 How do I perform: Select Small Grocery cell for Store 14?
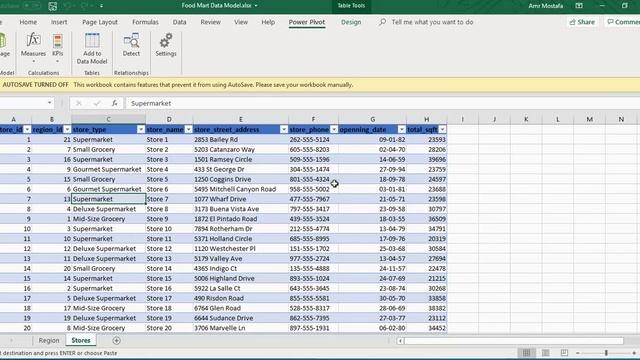coord(109,269)
